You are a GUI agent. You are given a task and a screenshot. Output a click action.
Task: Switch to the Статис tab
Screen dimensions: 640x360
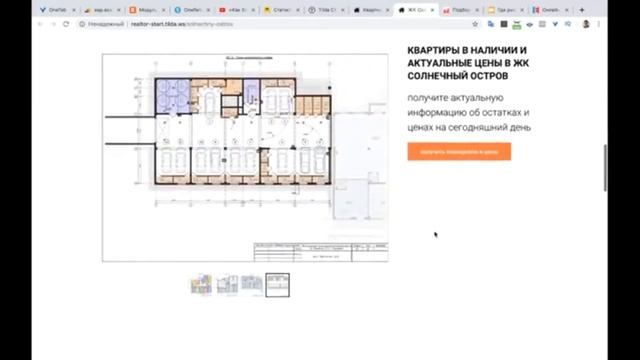click(282, 10)
